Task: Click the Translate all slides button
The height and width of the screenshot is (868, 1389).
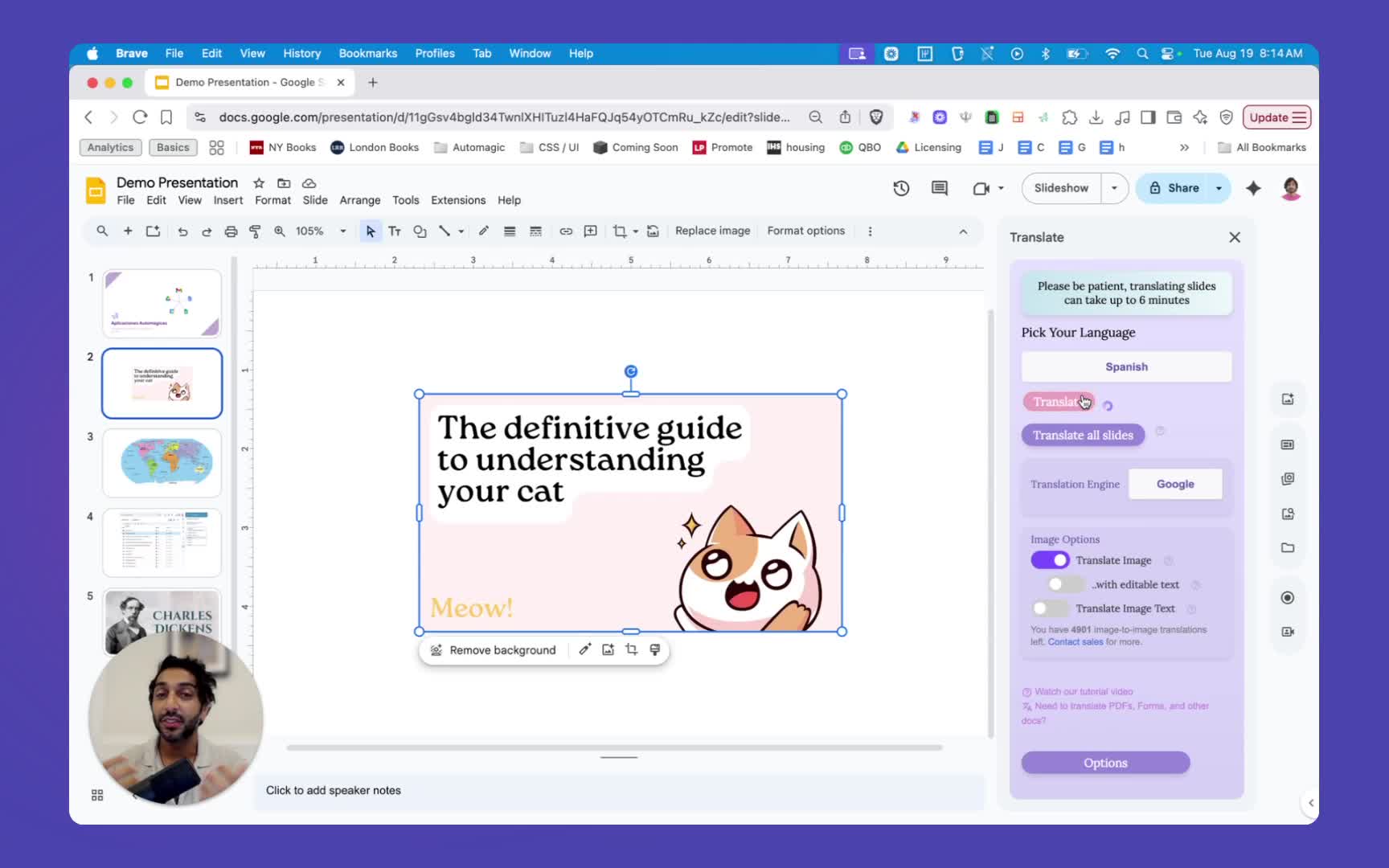Action: point(1083,435)
